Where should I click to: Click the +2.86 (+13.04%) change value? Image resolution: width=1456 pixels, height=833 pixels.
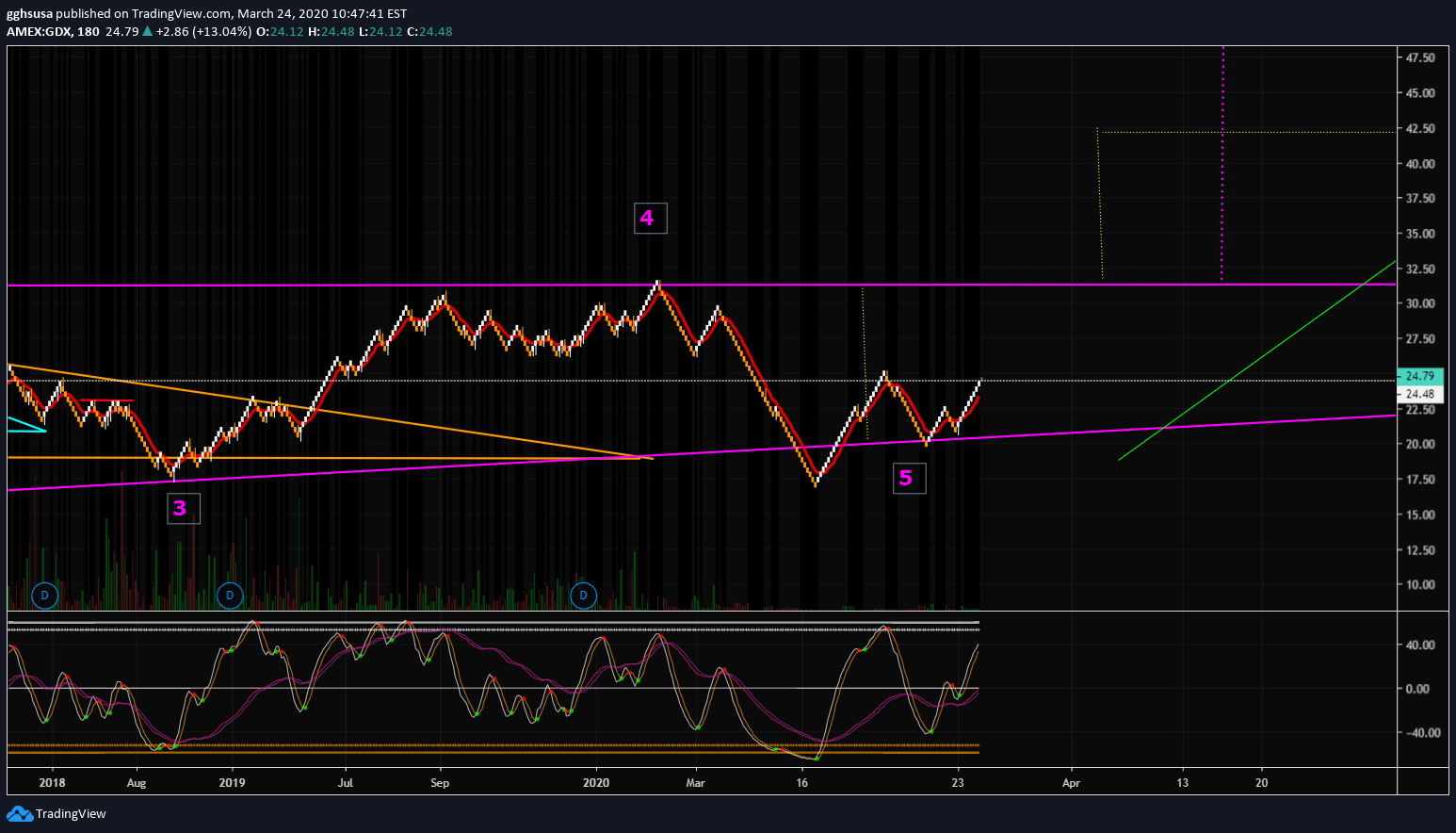pyautogui.click(x=203, y=31)
